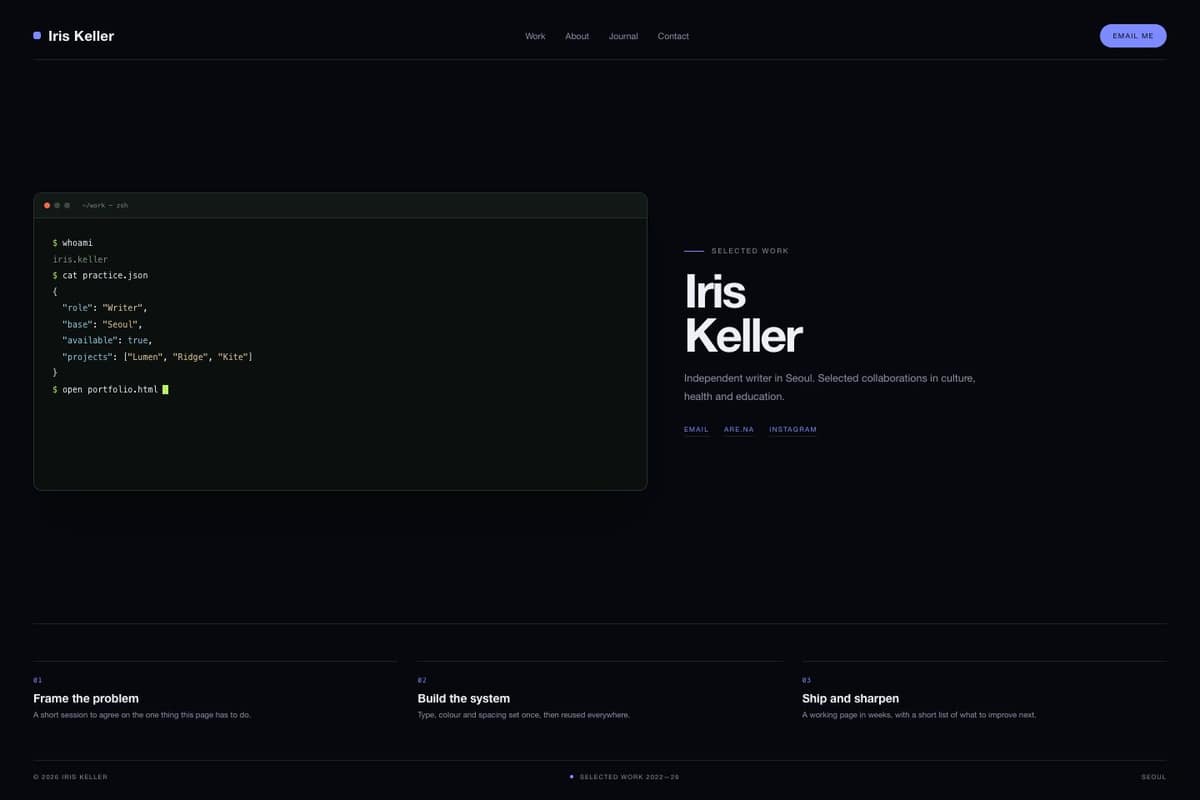Viewport: 1200px width, 800px height.
Task: Select the iris.keller output line
Action: [80, 259]
